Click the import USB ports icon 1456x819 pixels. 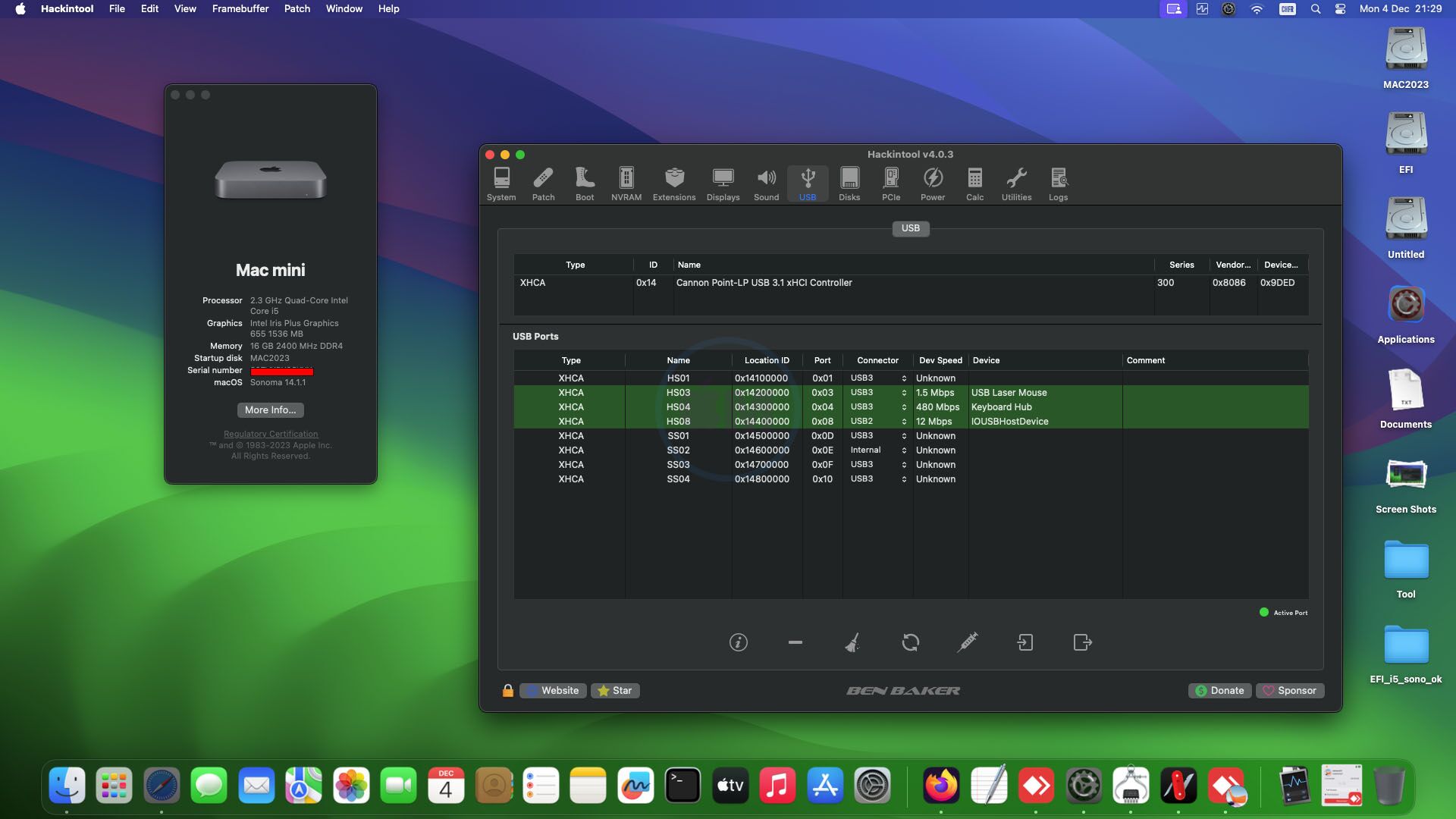click(x=1025, y=642)
